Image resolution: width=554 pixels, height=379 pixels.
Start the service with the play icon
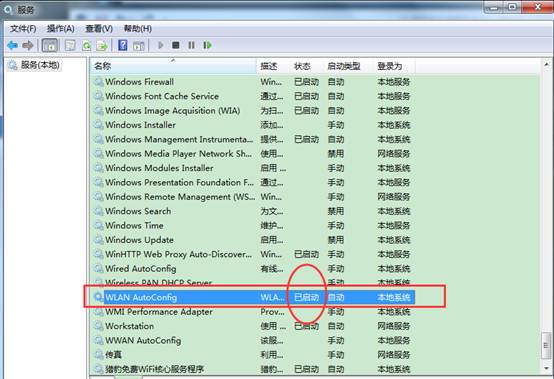(x=160, y=45)
